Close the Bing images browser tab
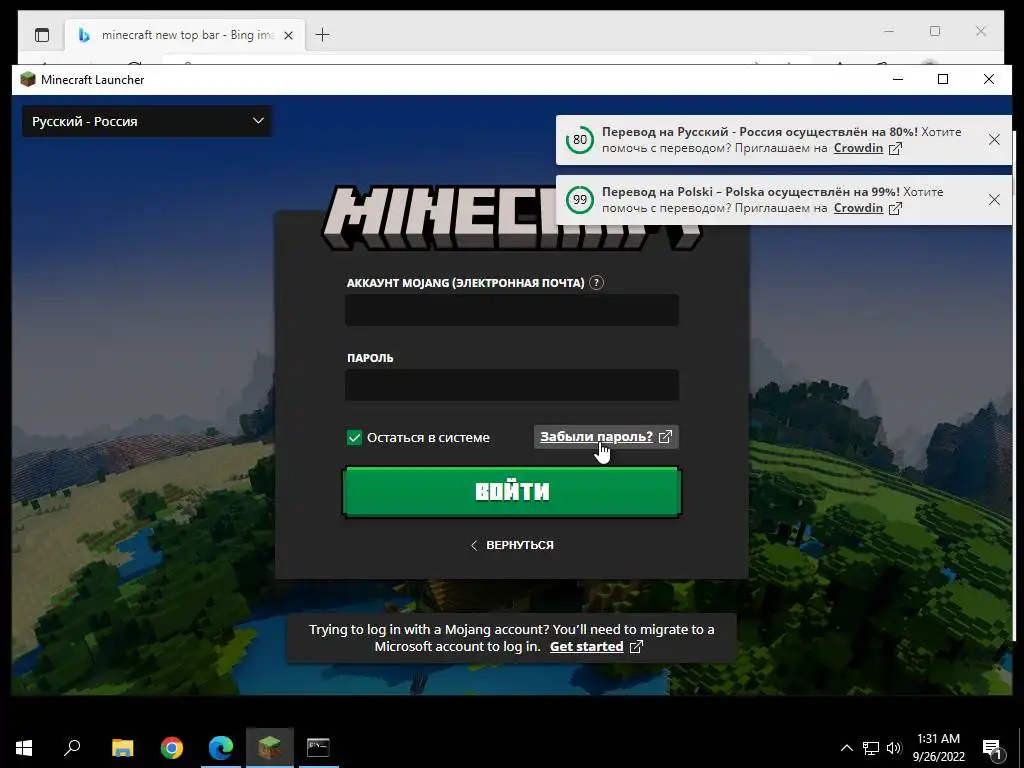The height and width of the screenshot is (768, 1024). (288, 35)
